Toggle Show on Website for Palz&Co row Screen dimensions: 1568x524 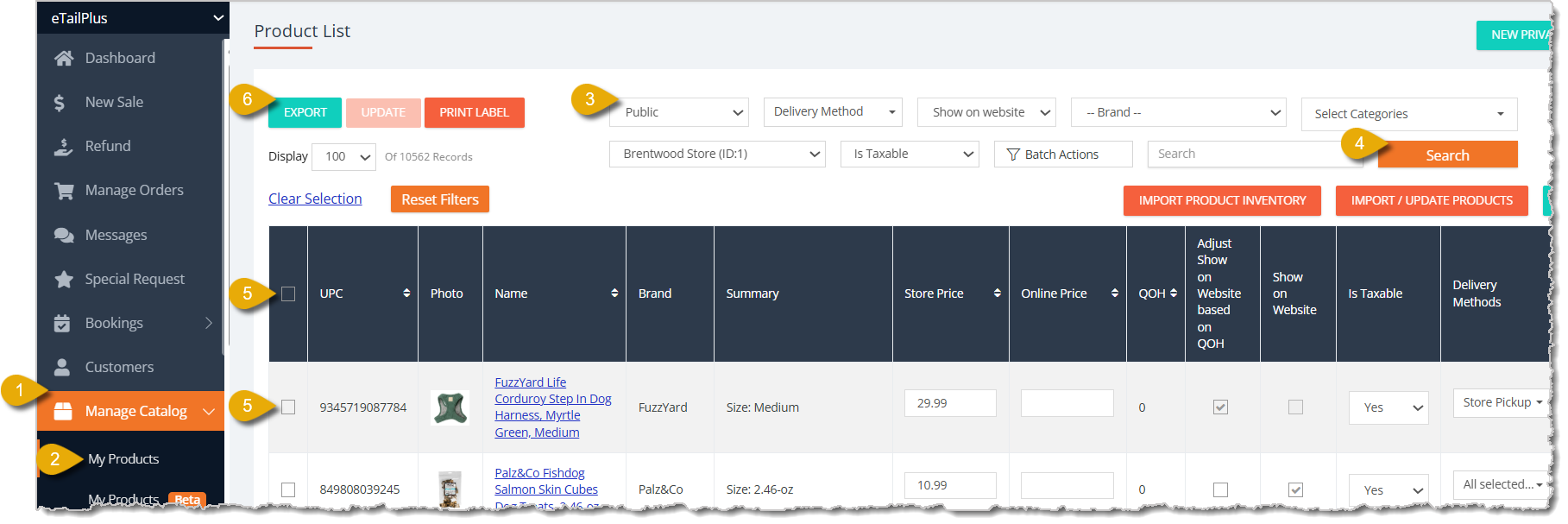coord(1295,489)
